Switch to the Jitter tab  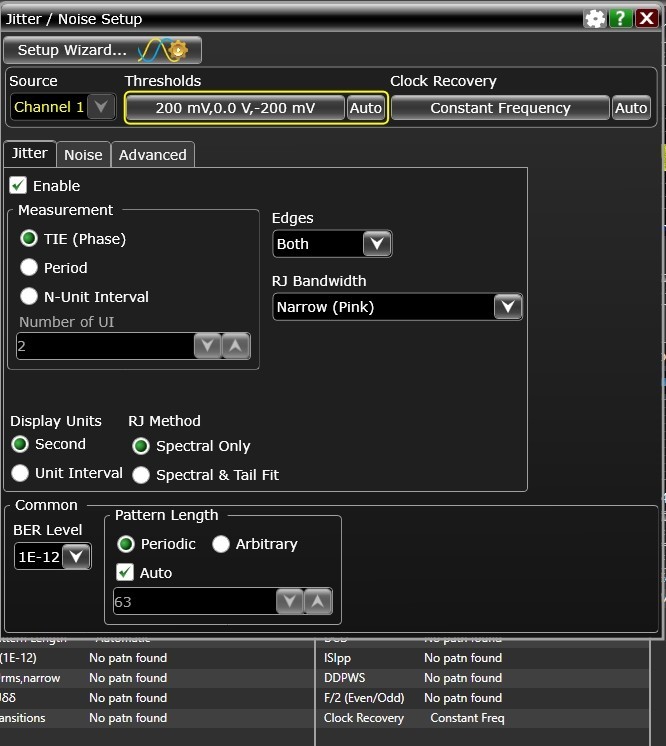29,153
